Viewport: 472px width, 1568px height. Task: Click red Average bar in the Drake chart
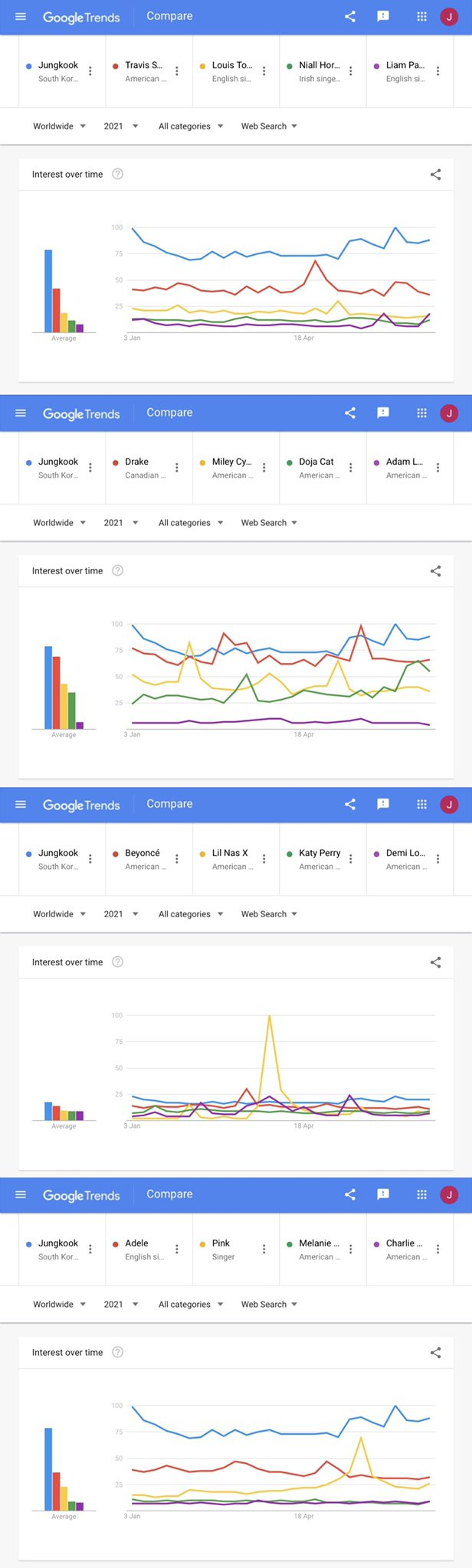[56, 693]
